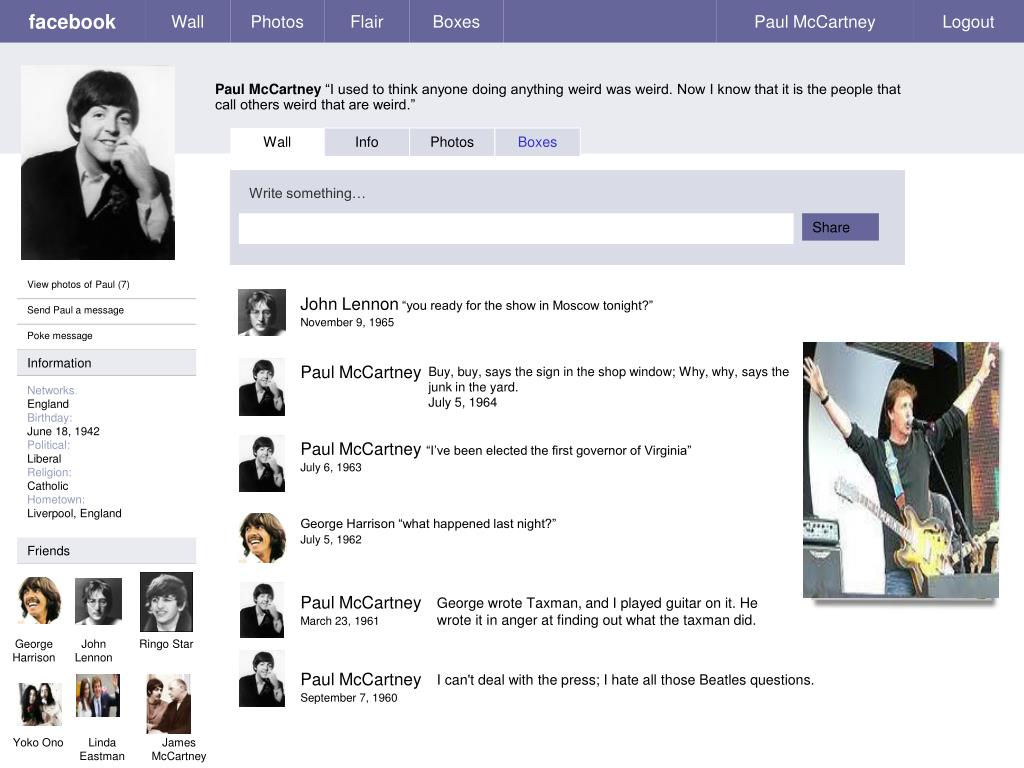This screenshot has width=1024, height=768.
Task: Switch to the Photos profile tab
Action: (x=452, y=142)
